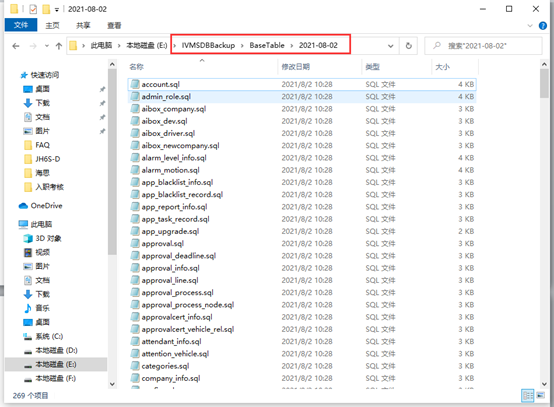This screenshot has width=554, height=407.
Task: Click the forward navigation arrow
Action: (x=33, y=46)
